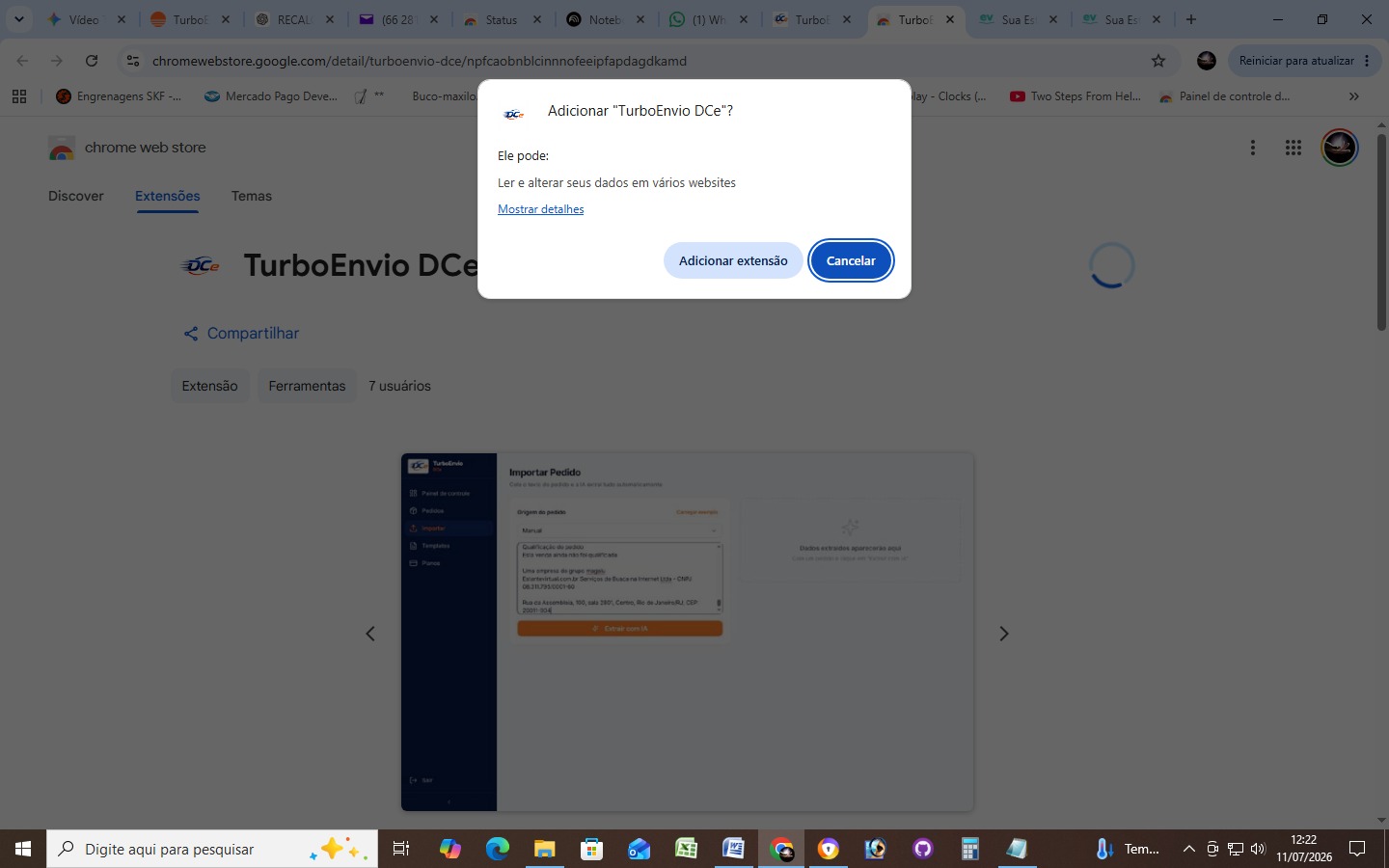
Task: Select the Extensões tab
Action: [168, 196]
